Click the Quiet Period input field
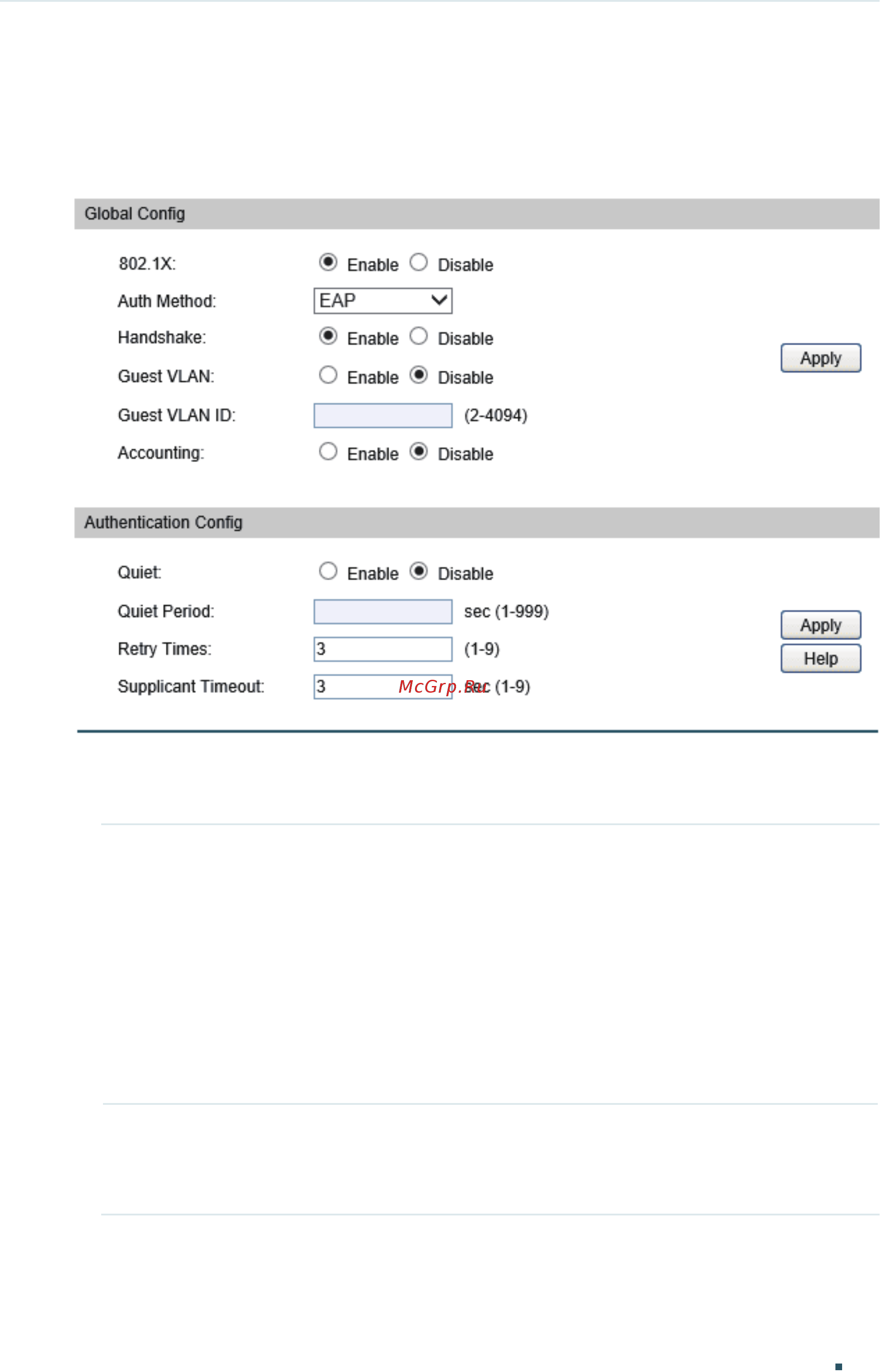 pos(383,612)
